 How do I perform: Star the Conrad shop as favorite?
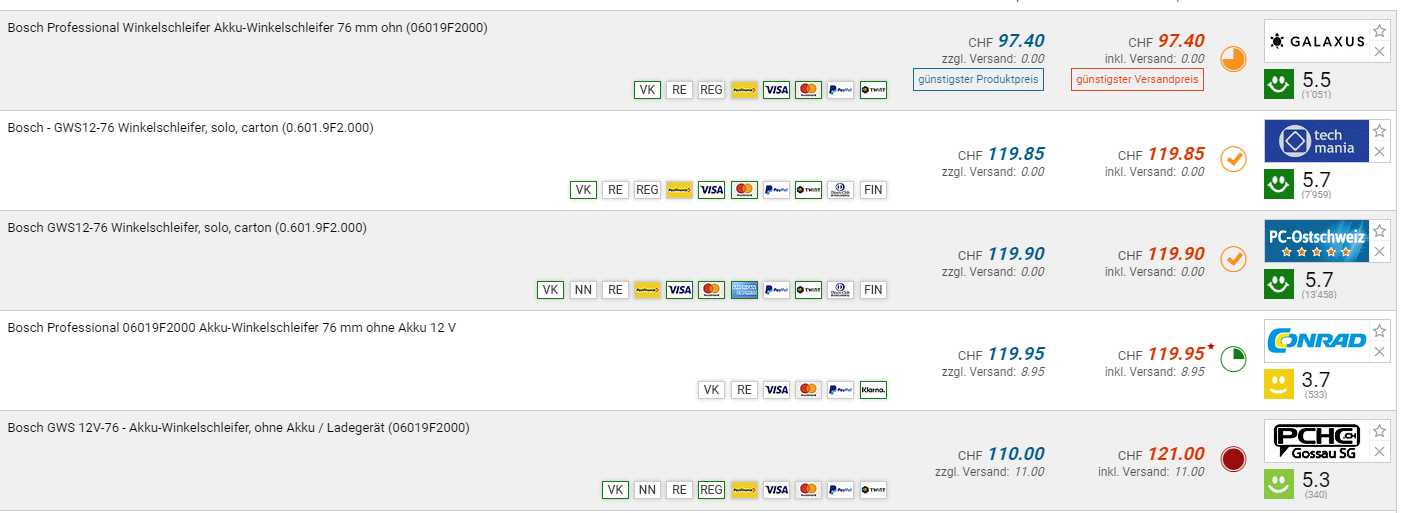1380,331
